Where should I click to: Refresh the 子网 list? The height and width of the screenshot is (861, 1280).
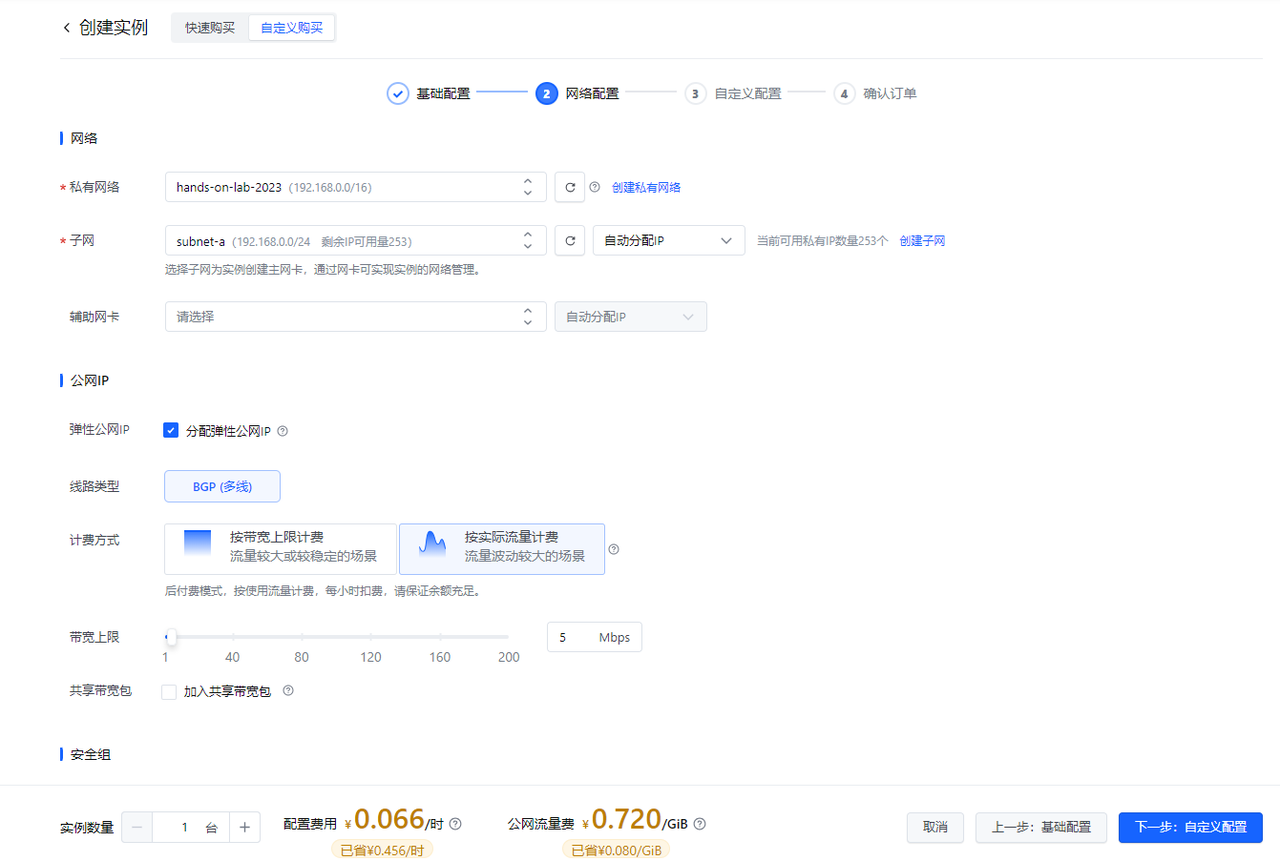[569, 241]
